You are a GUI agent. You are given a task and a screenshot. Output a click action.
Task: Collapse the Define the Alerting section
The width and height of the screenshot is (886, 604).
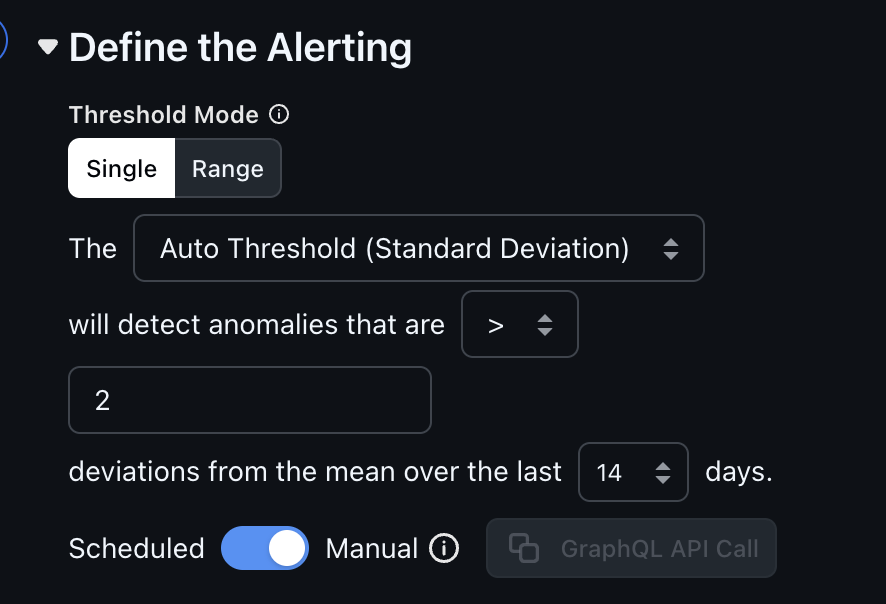(47, 48)
